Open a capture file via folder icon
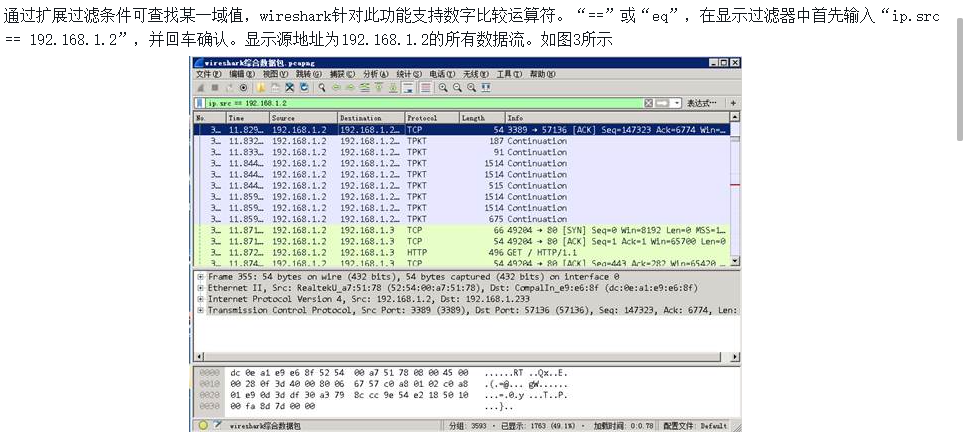The height and width of the screenshot is (438, 963). pos(260,88)
